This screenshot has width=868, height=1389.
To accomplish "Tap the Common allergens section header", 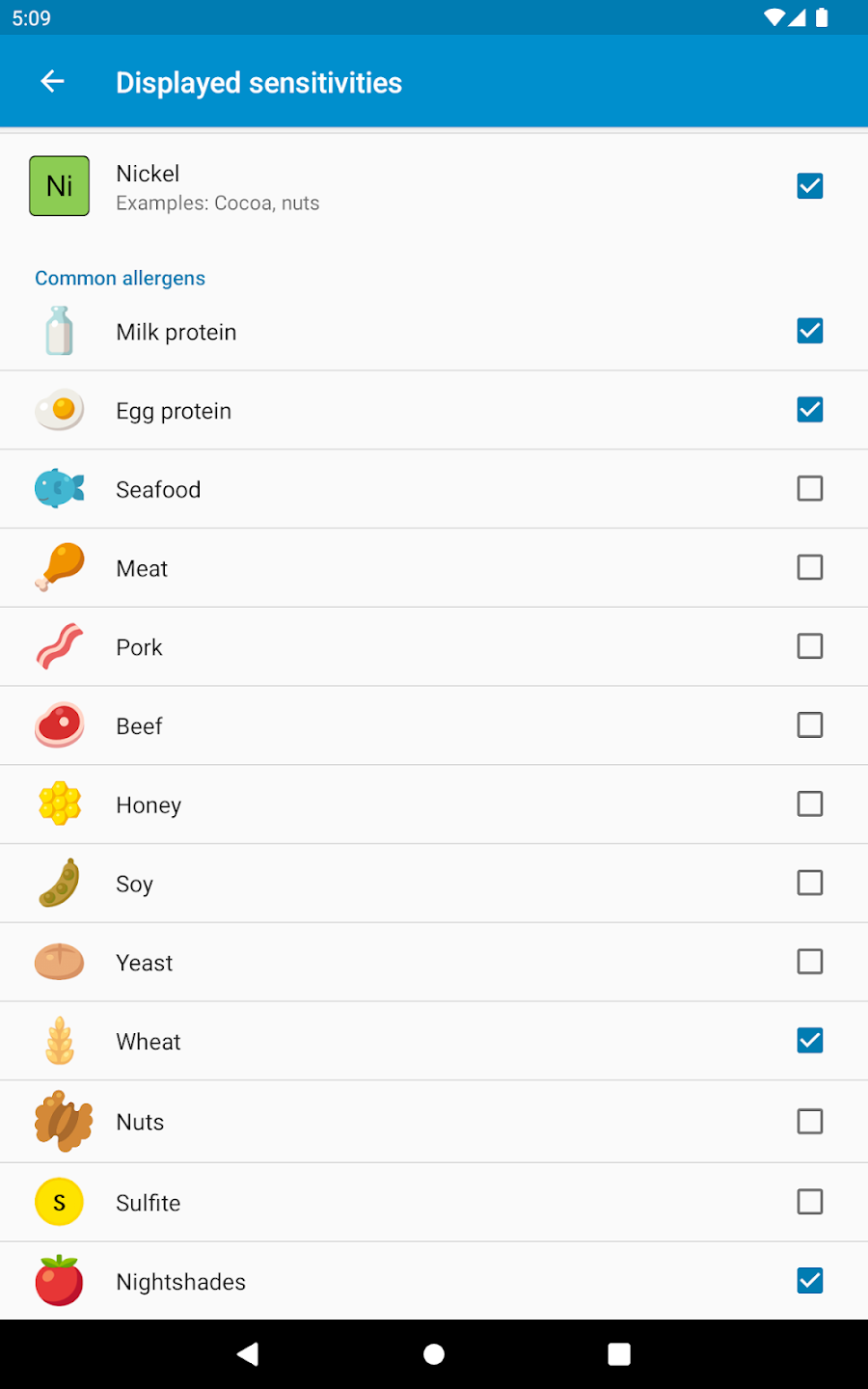I will point(121,278).
